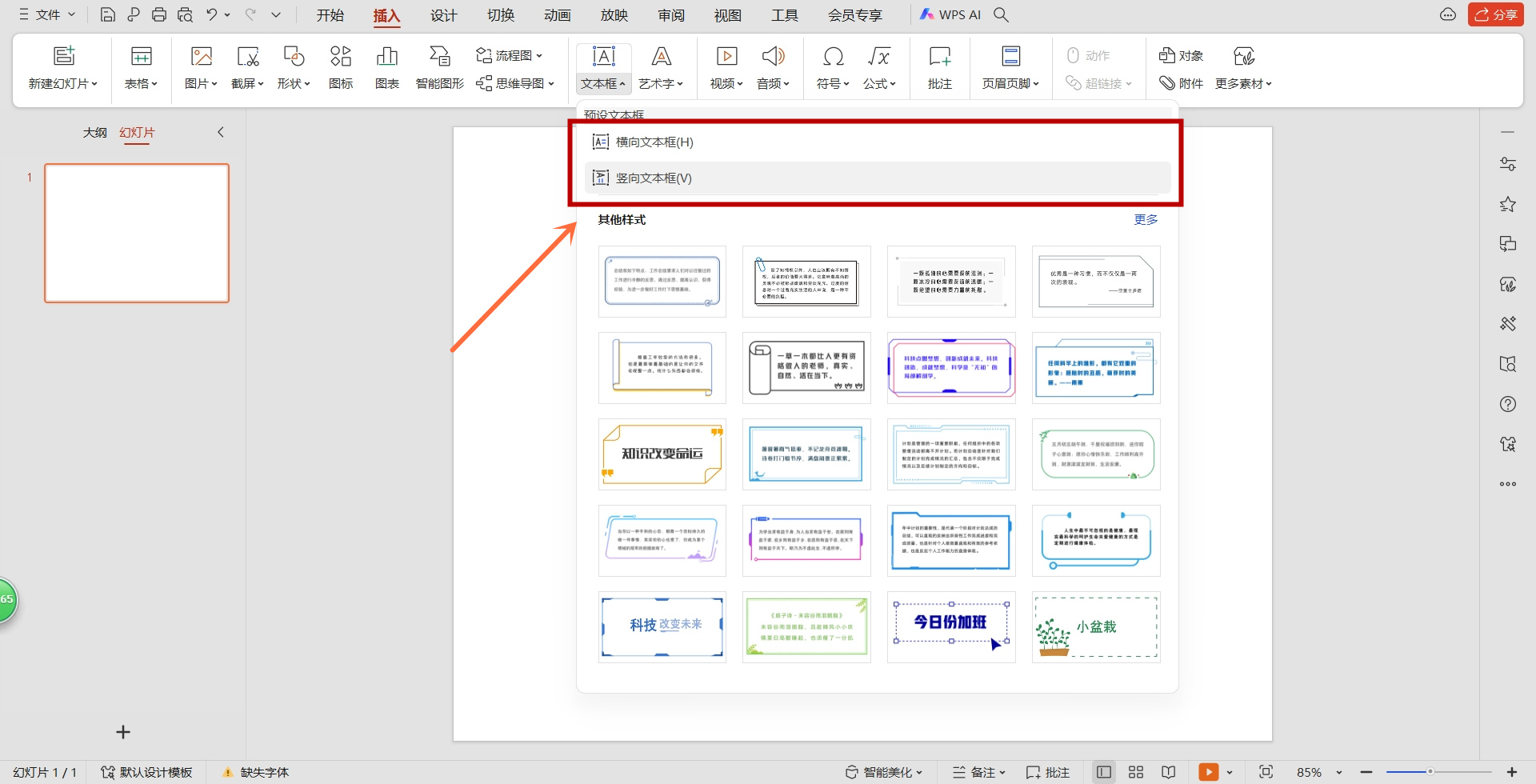This screenshot has height=784, width=1536.
Task: Start slideshow with the orange play button
Action: [1208, 772]
